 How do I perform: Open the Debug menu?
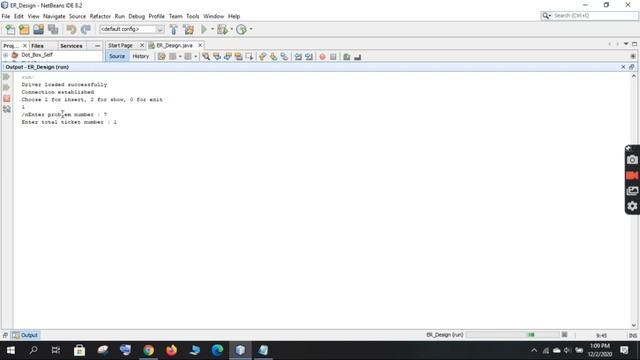click(136, 16)
